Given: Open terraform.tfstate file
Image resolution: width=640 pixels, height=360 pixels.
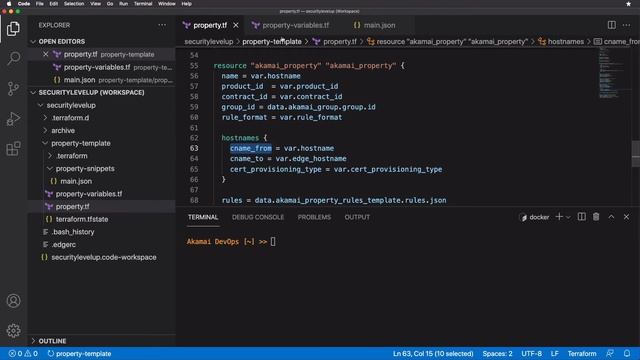Looking at the screenshot, I should tap(101, 219).
